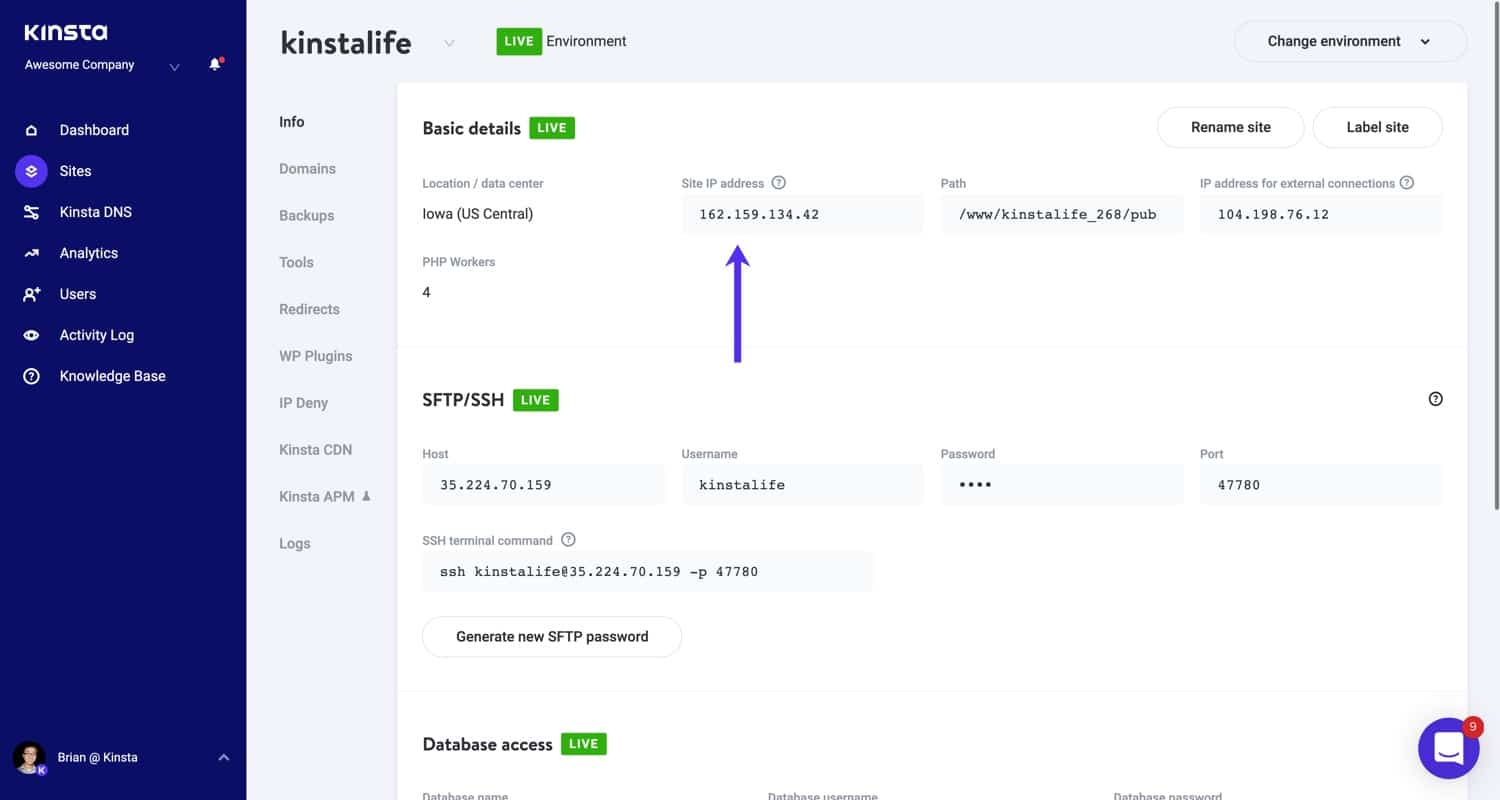Image resolution: width=1500 pixels, height=800 pixels.
Task: Click the Activity Log eye icon
Action: pyautogui.click(x=31, y=335)
